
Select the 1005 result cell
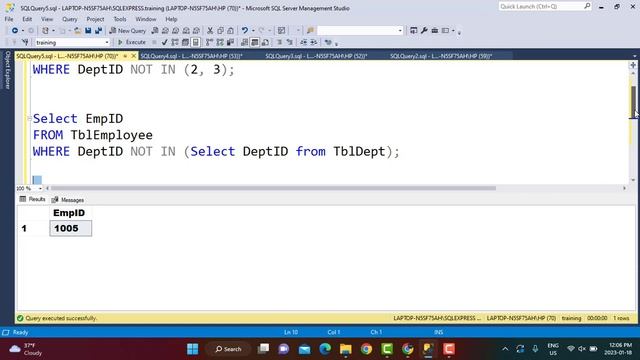click(x=71, y=228)
